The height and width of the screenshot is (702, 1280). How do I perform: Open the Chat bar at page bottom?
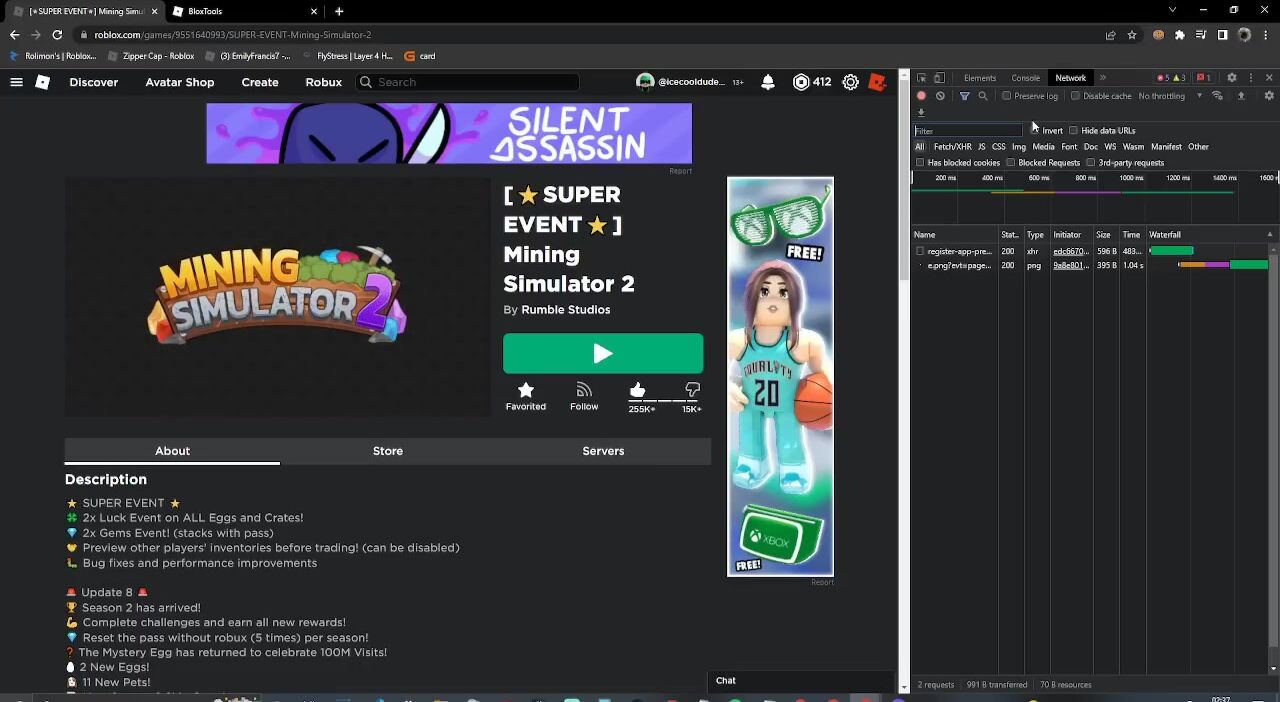click(802, 681)
